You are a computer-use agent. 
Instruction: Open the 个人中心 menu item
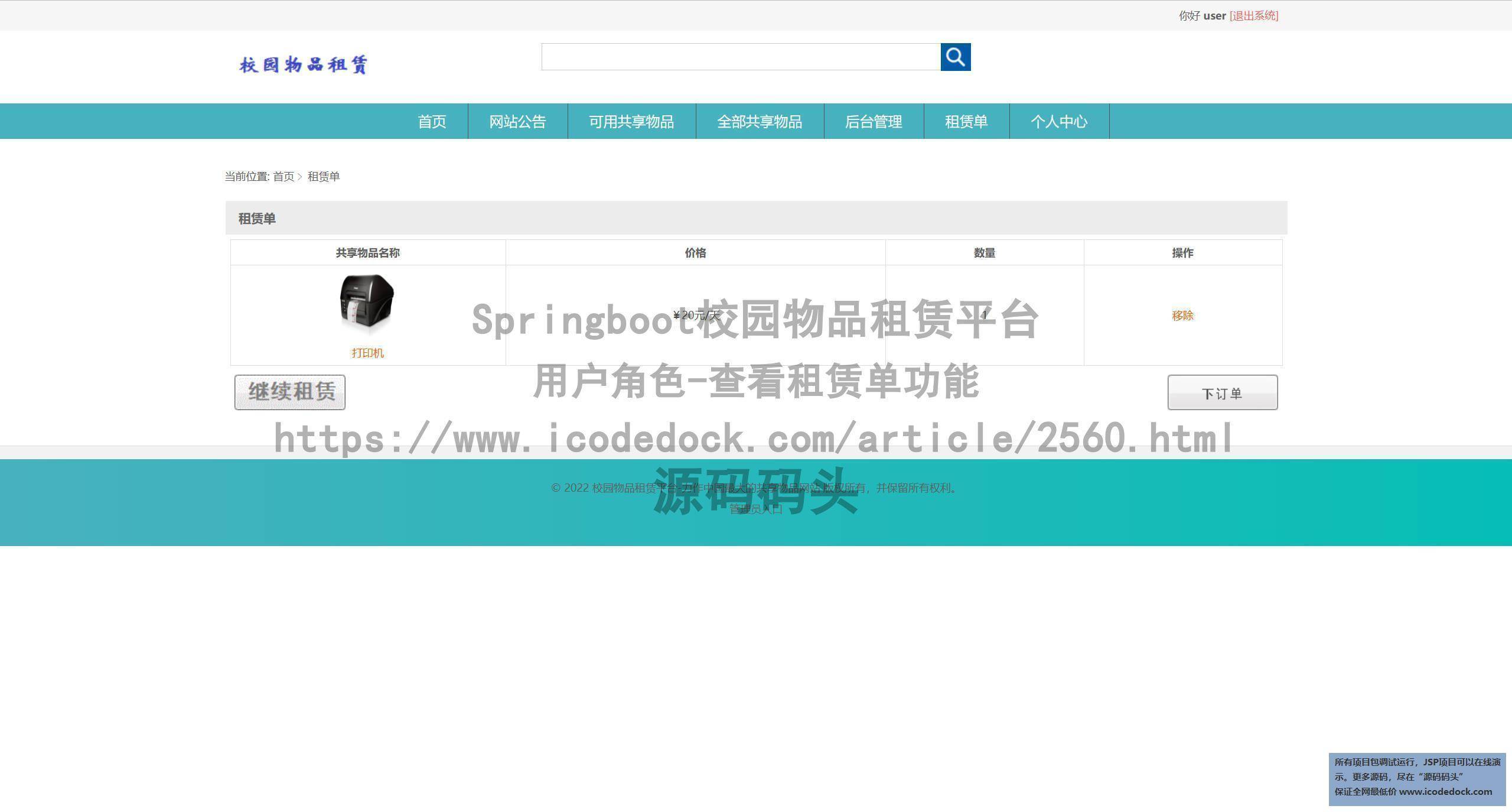1059,122
